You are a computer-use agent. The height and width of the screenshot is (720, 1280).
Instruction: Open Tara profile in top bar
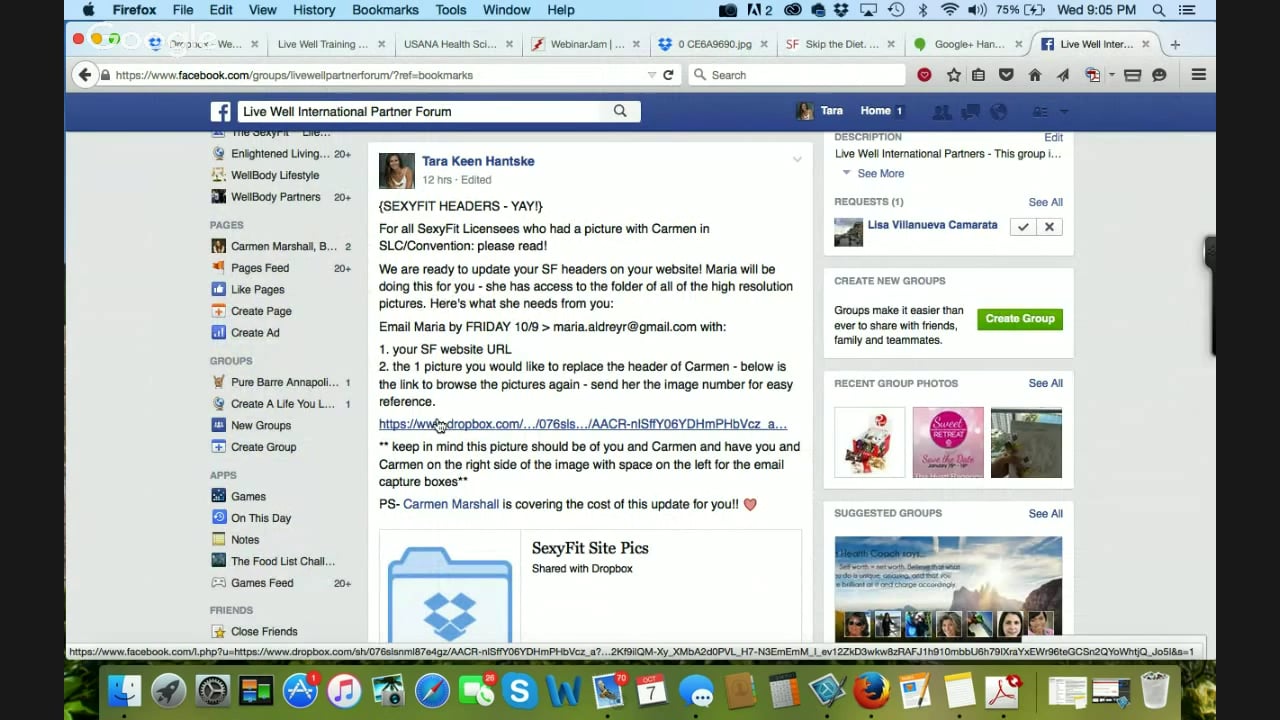click(x=820, y=111)
